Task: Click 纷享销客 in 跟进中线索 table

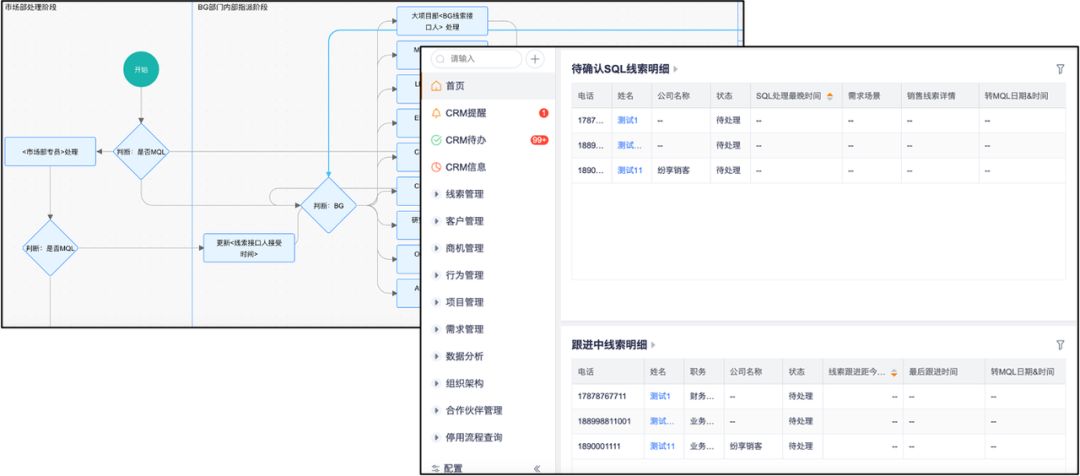Action: (746, 446)
